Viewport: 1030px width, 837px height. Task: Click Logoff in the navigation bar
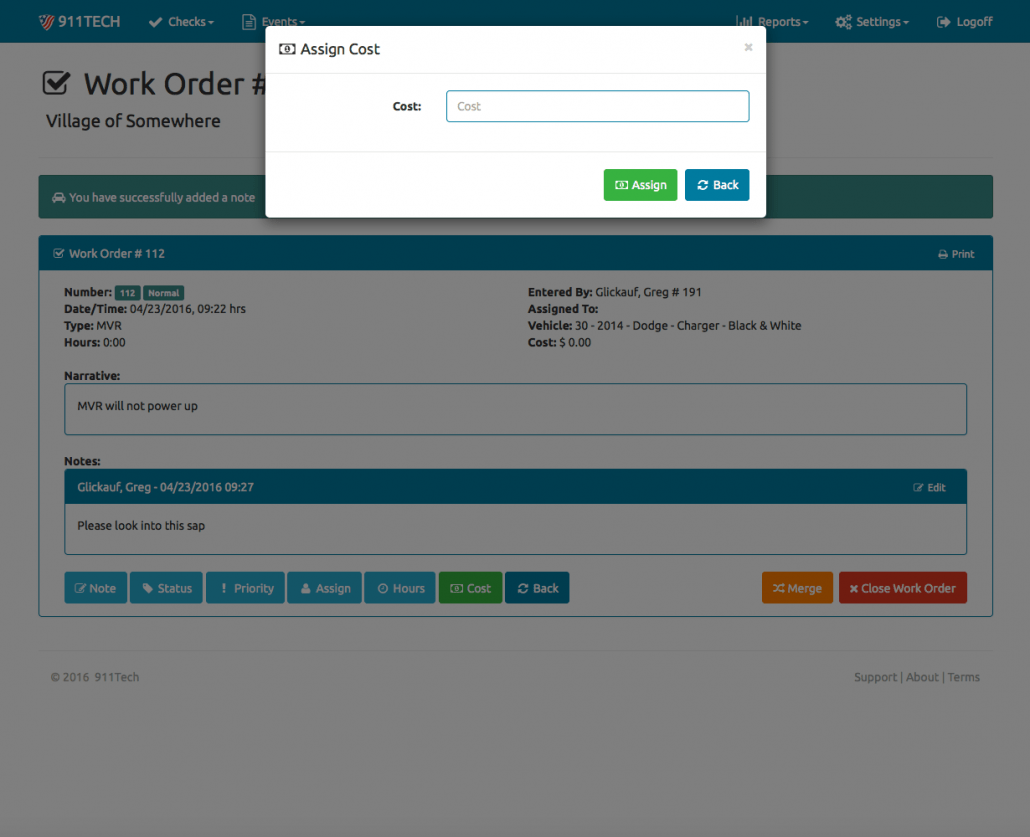point(964,21)
